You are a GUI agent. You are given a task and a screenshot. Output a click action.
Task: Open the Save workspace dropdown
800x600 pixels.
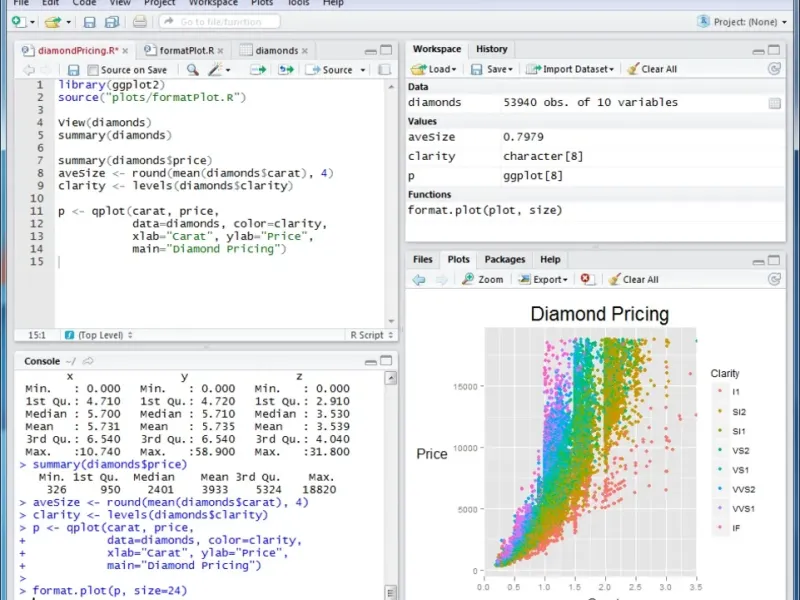(x=491, y=69)
